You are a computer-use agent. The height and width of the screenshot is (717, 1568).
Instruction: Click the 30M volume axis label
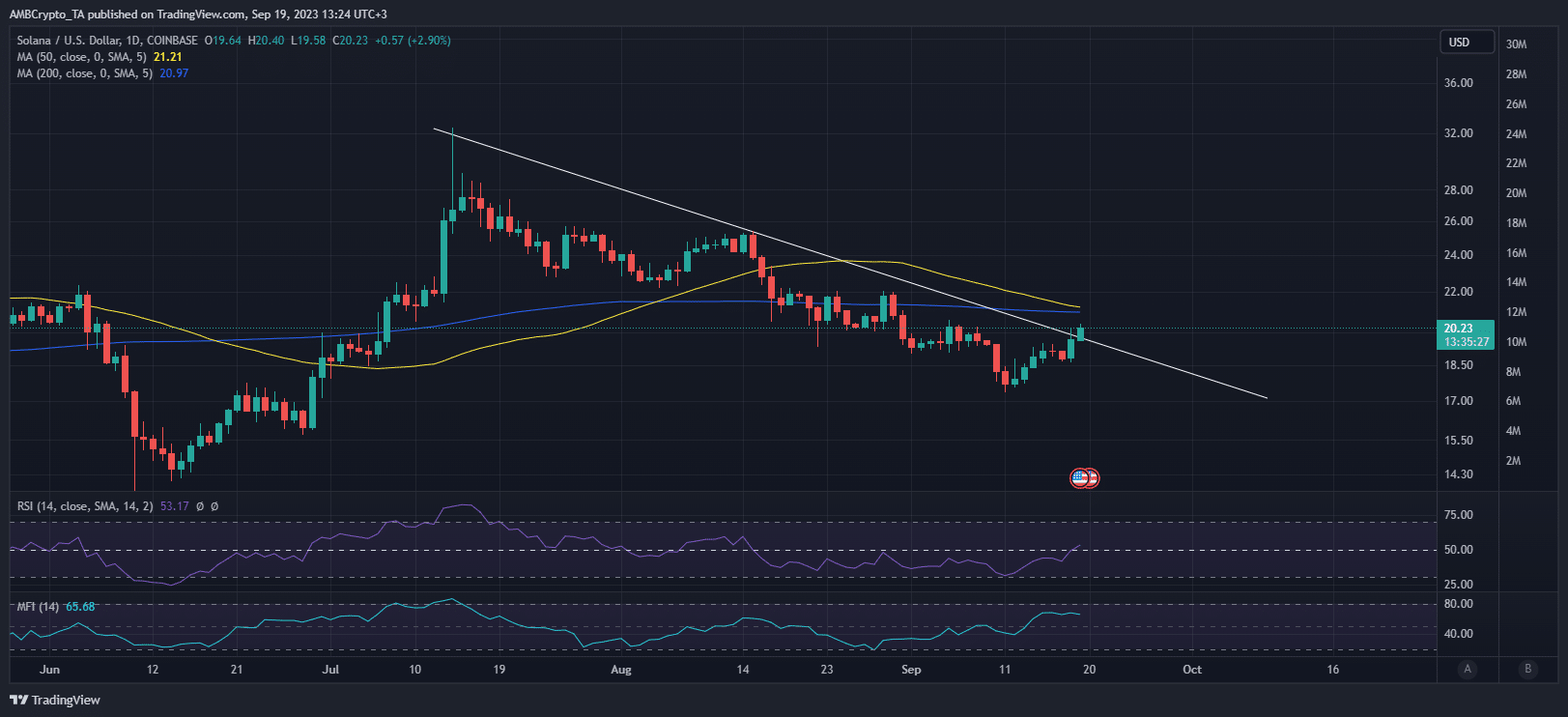tap(1517, 44)
